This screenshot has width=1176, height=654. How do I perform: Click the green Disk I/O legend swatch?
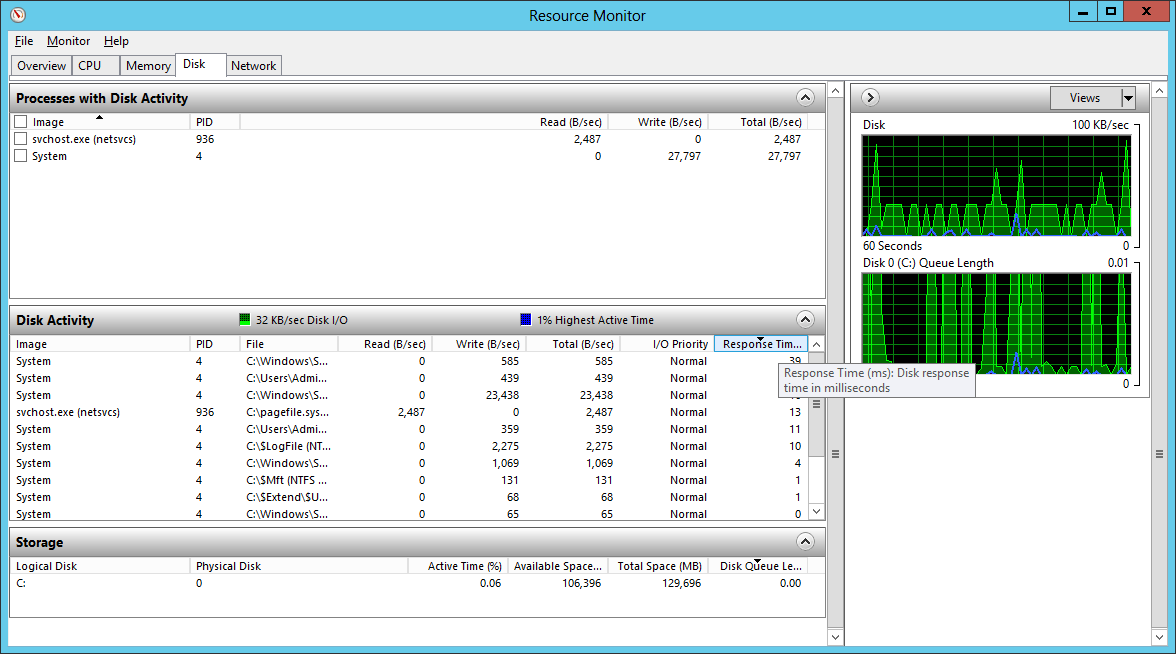point(245,320)
